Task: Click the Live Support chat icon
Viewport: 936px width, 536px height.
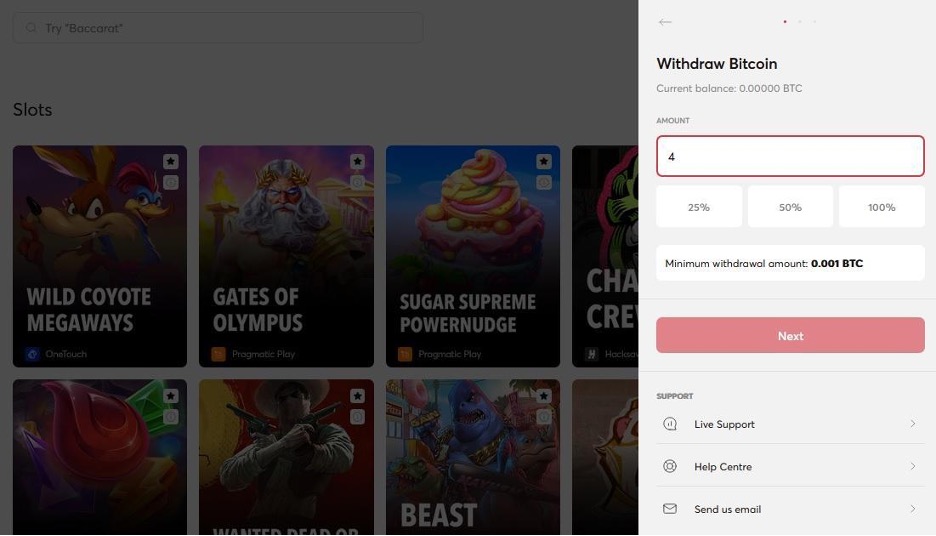Action: pyautogui.click(x=670, y=424)
